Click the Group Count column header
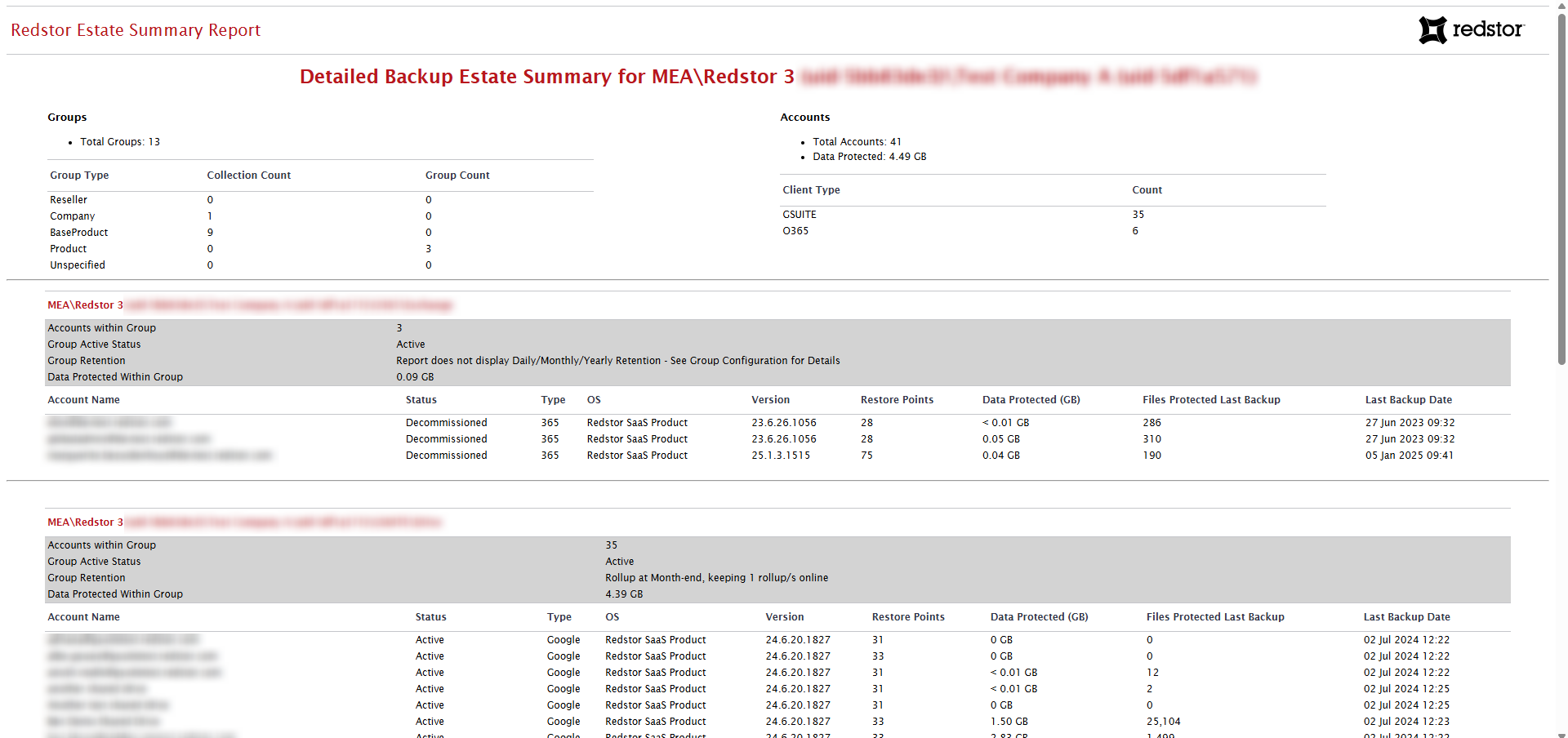 coord(457,176)
